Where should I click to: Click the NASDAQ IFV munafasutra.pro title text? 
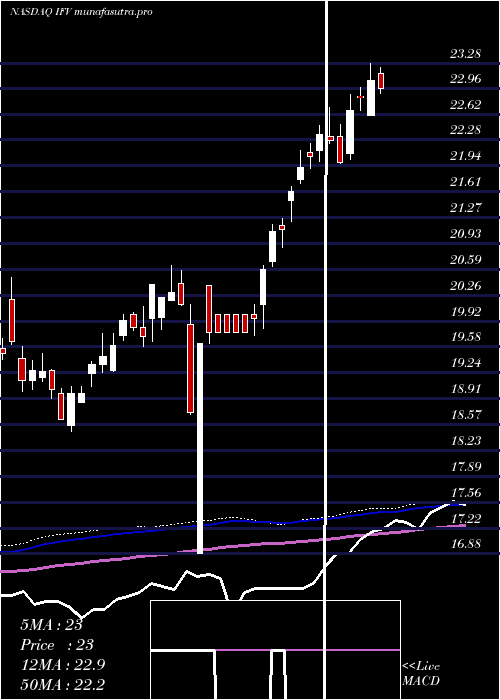(81, 12)
